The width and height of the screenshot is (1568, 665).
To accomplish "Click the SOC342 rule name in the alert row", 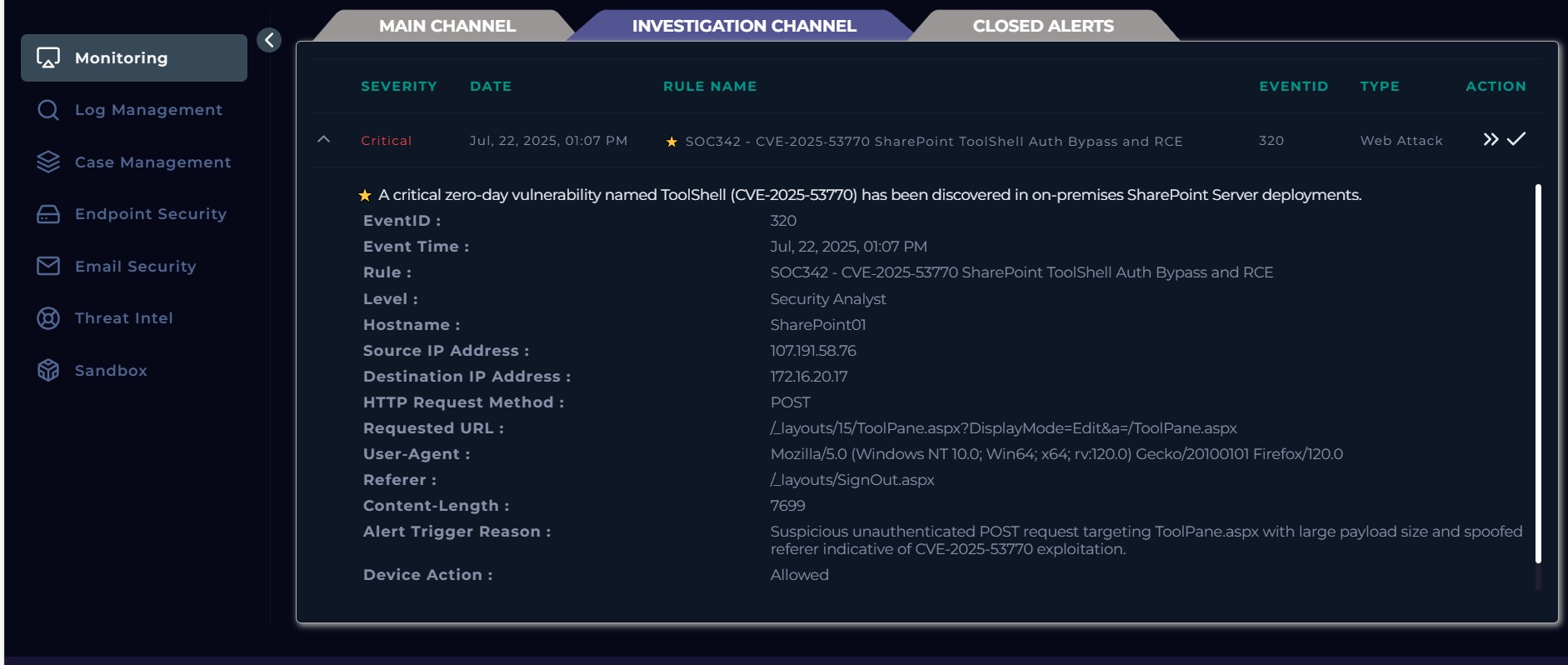I will (x=934, y=141).
